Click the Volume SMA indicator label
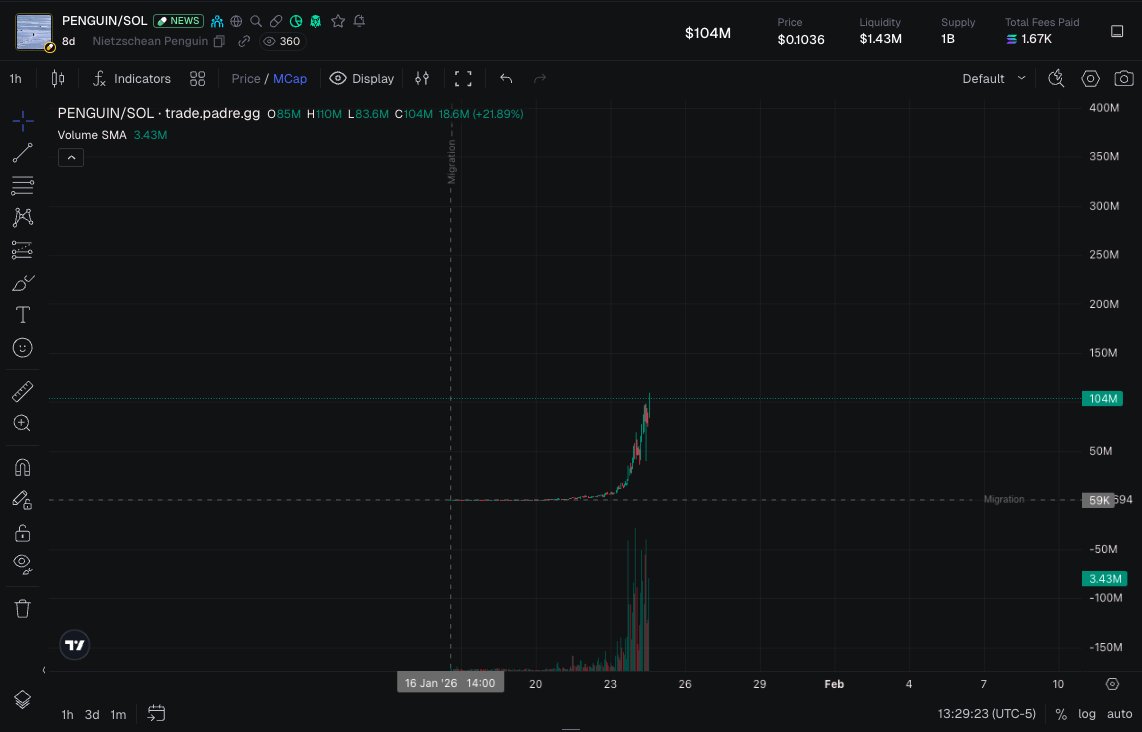1142x732 pixels. (92, 135)
